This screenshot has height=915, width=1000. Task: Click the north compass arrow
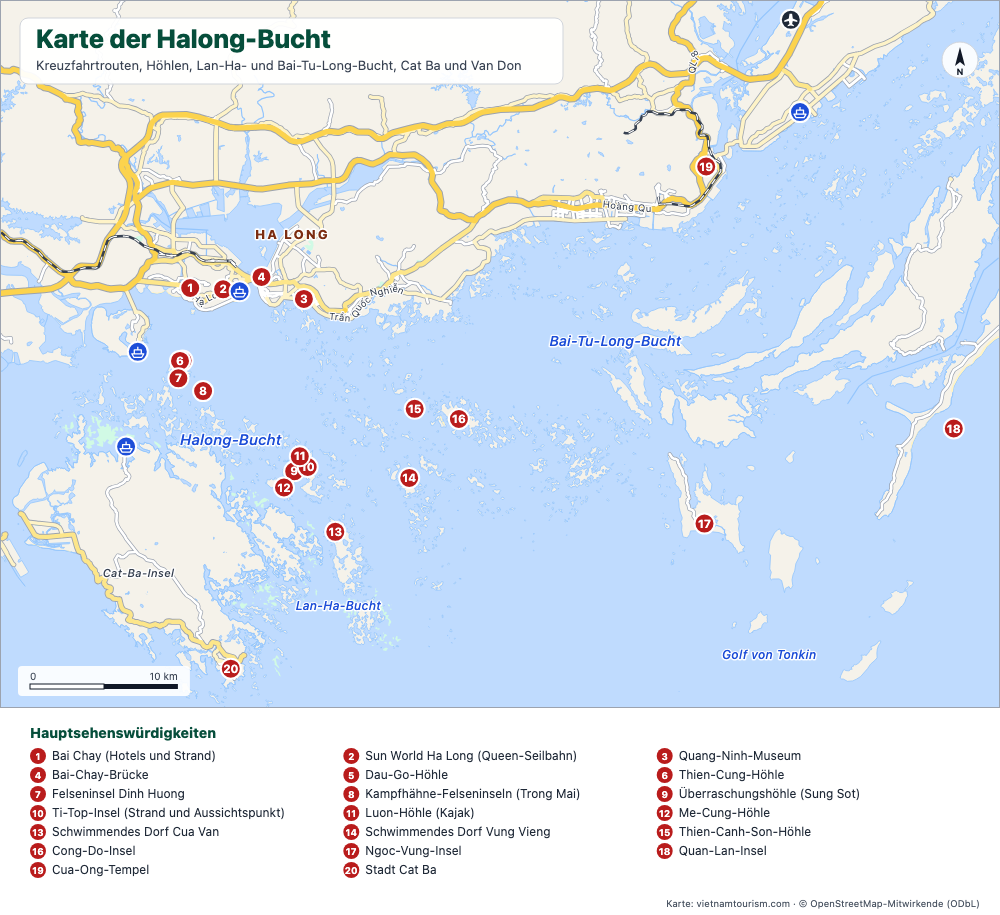[960, 60]
